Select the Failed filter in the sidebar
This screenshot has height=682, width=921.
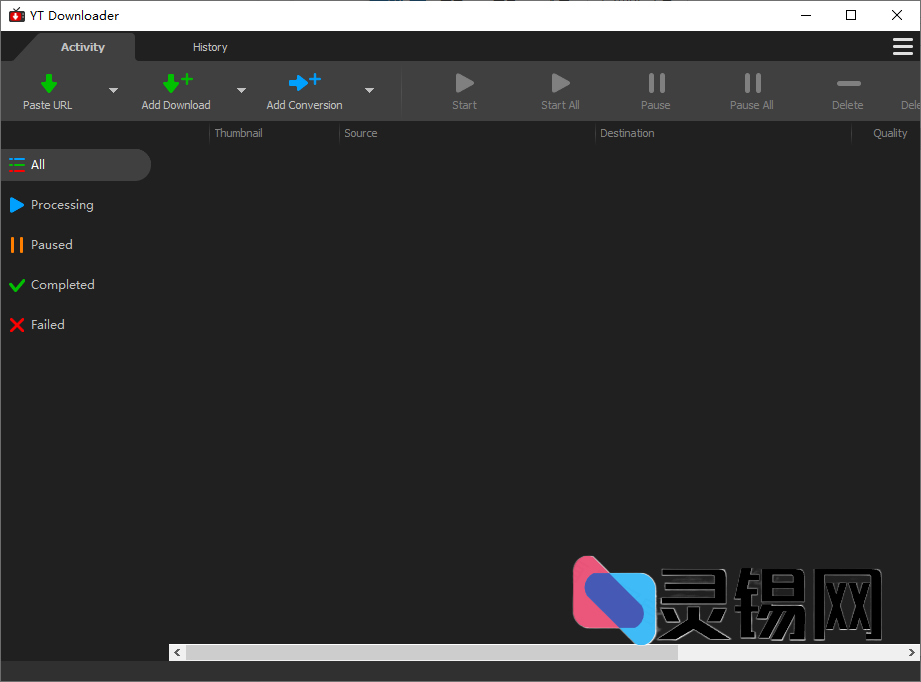pos(45,325)
